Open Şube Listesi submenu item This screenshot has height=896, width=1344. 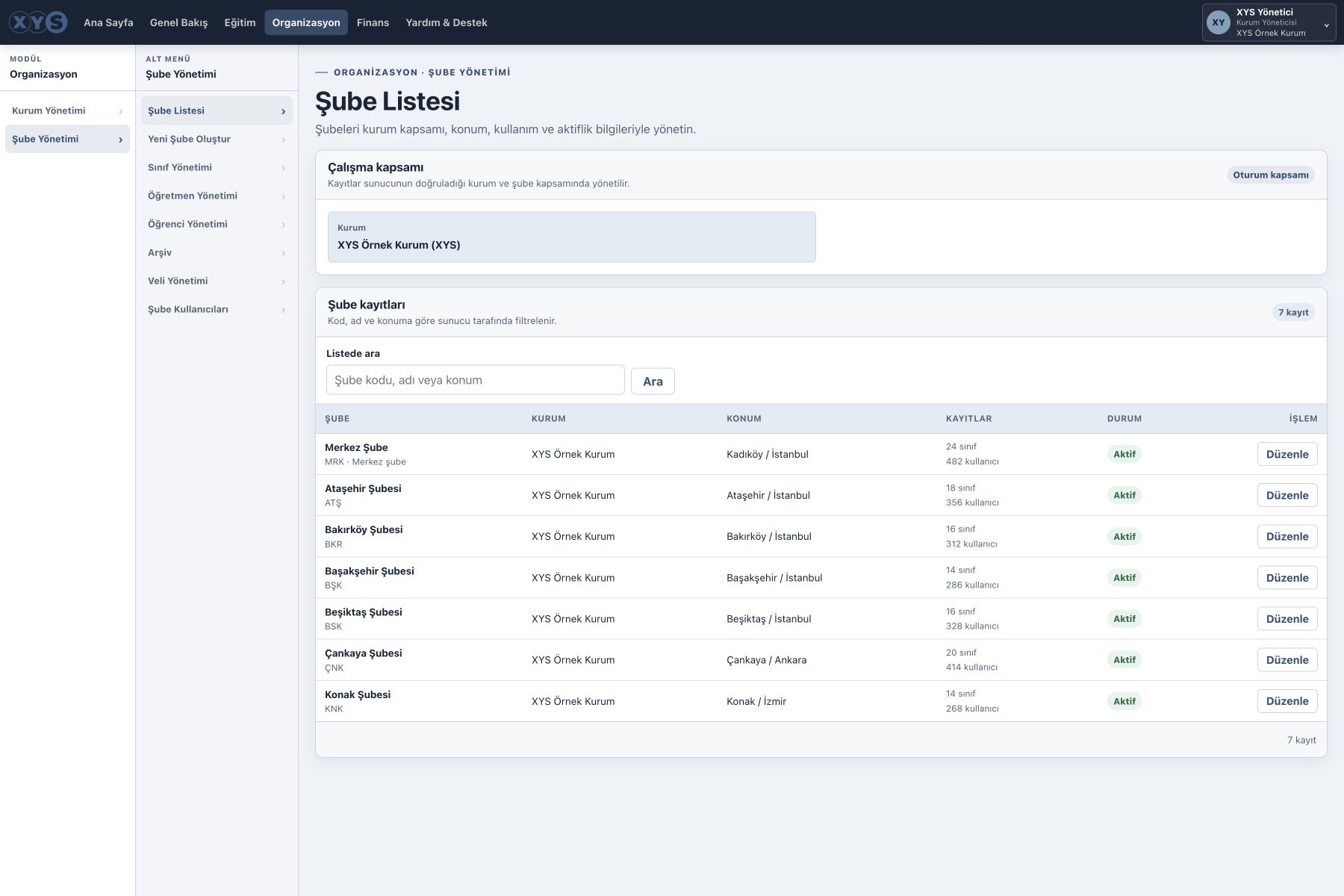click(x=217, y=111)
